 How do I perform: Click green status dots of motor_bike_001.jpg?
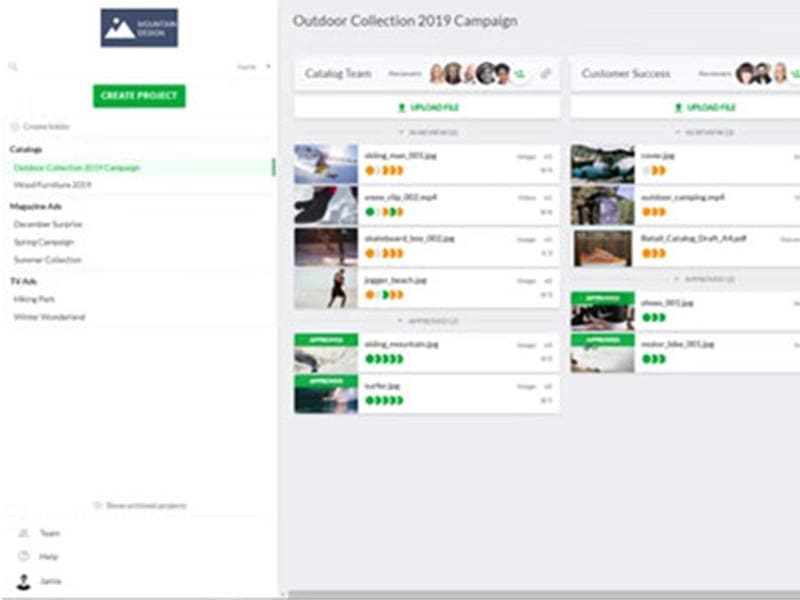point(654,359)
